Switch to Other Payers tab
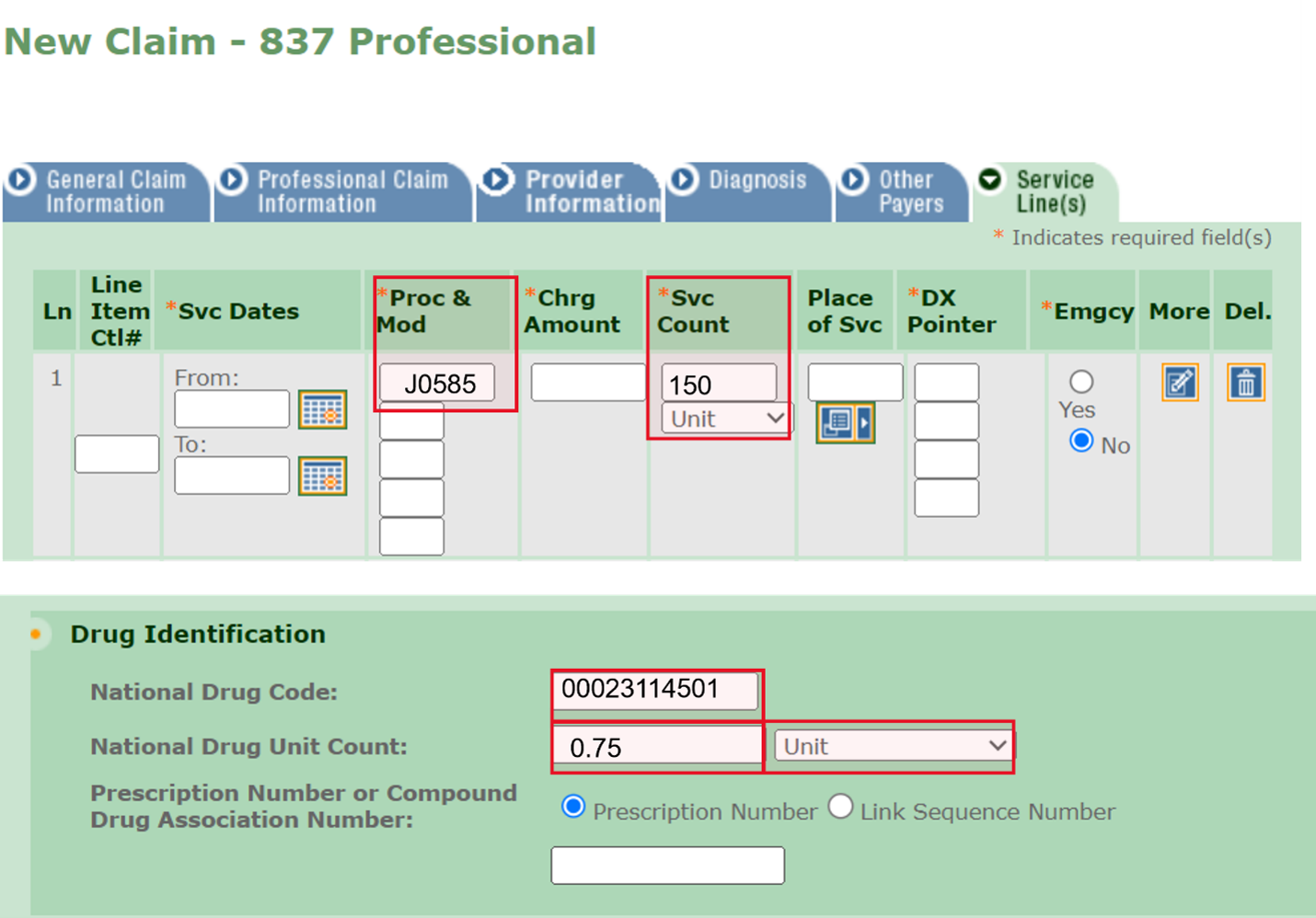 (x=902, y=192)
